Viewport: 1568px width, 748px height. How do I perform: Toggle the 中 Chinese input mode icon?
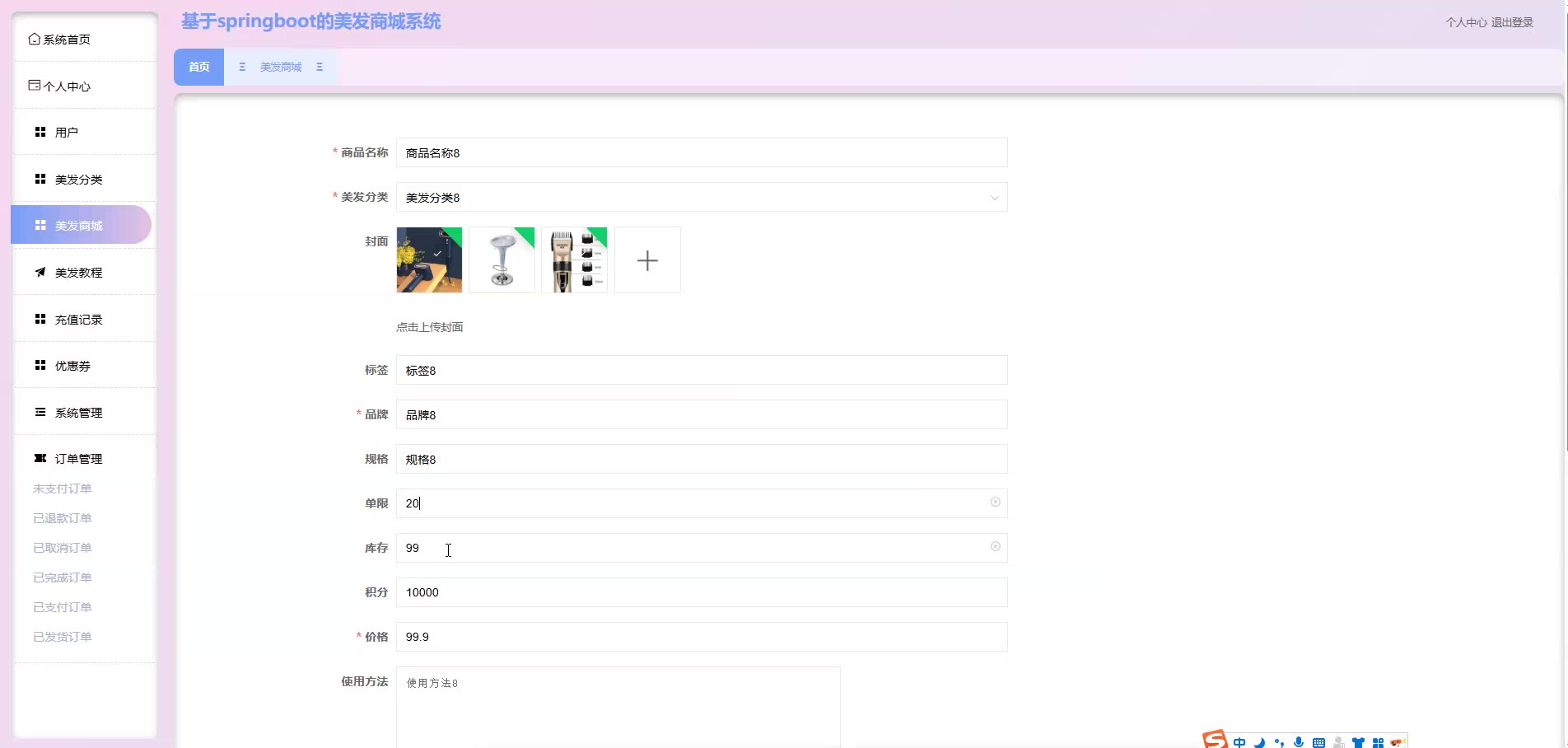coord(1239,742)
